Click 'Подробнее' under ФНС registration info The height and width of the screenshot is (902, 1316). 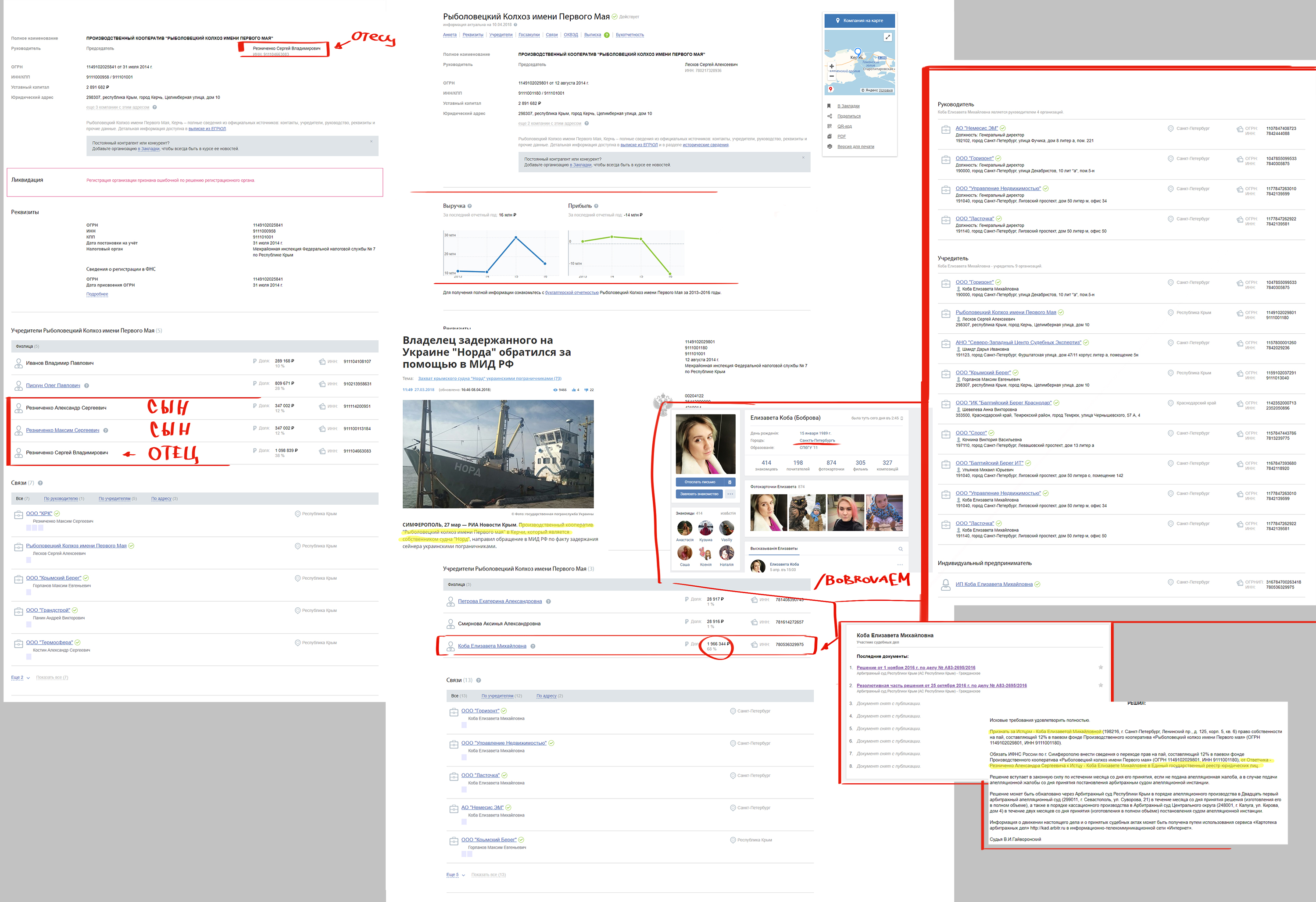(x=97, y=294)
